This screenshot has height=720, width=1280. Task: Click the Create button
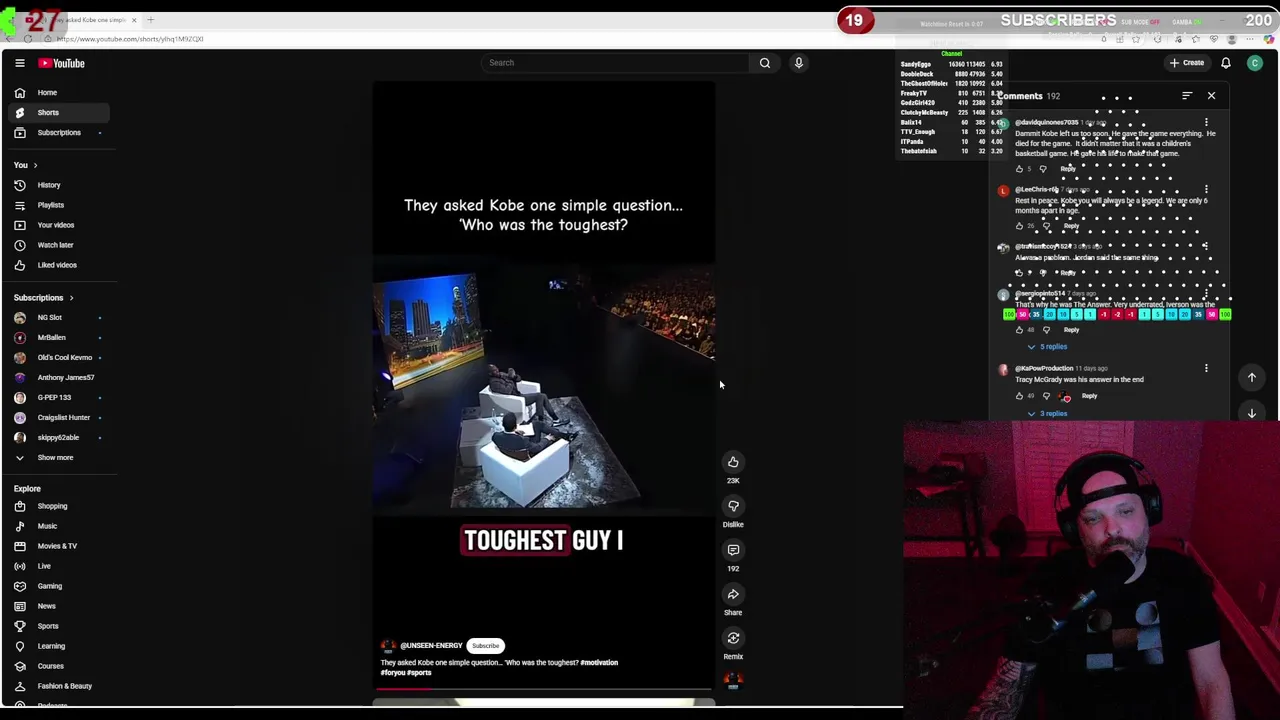click(x=1187, y=63)
